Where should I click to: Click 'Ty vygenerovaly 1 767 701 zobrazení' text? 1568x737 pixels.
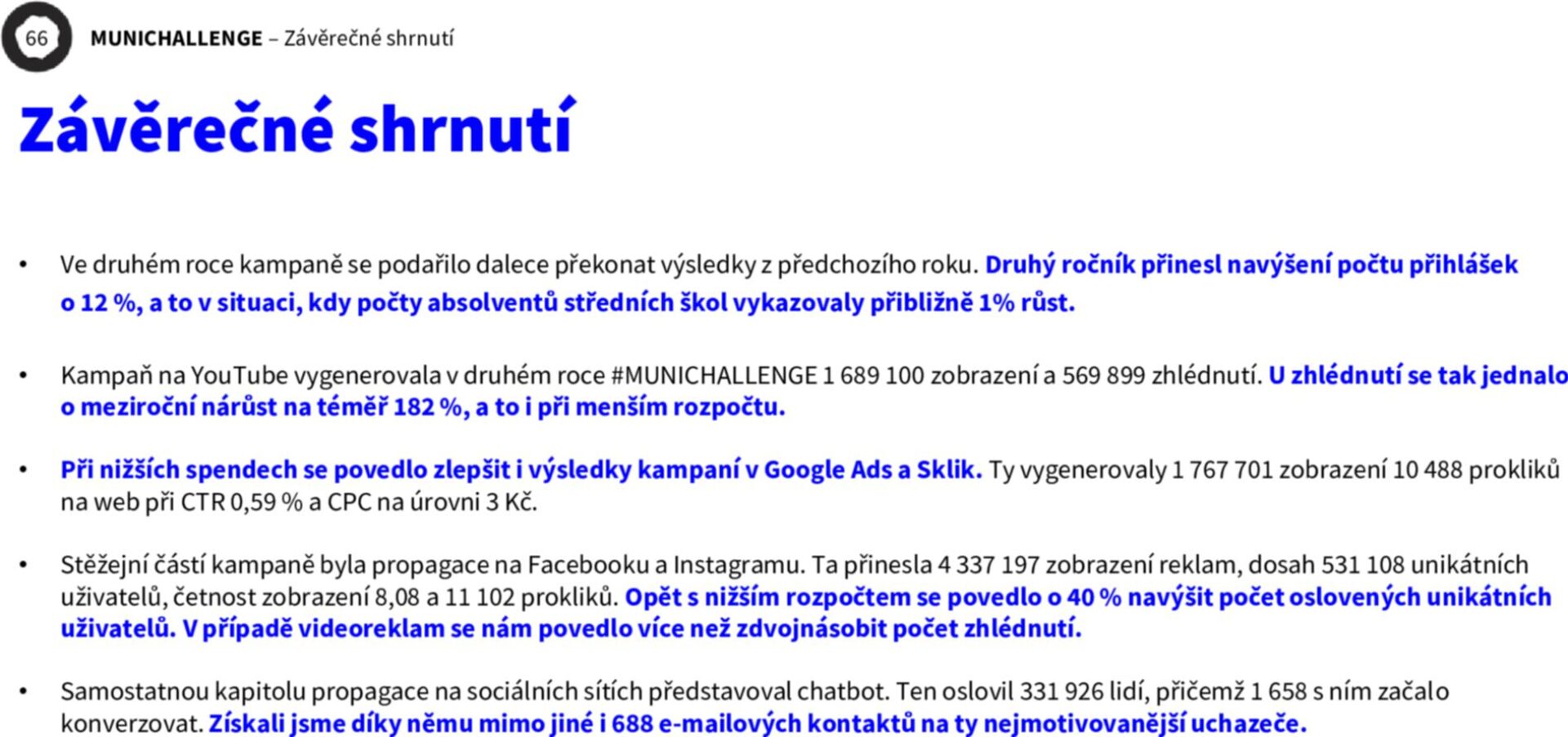point(1187,470)
